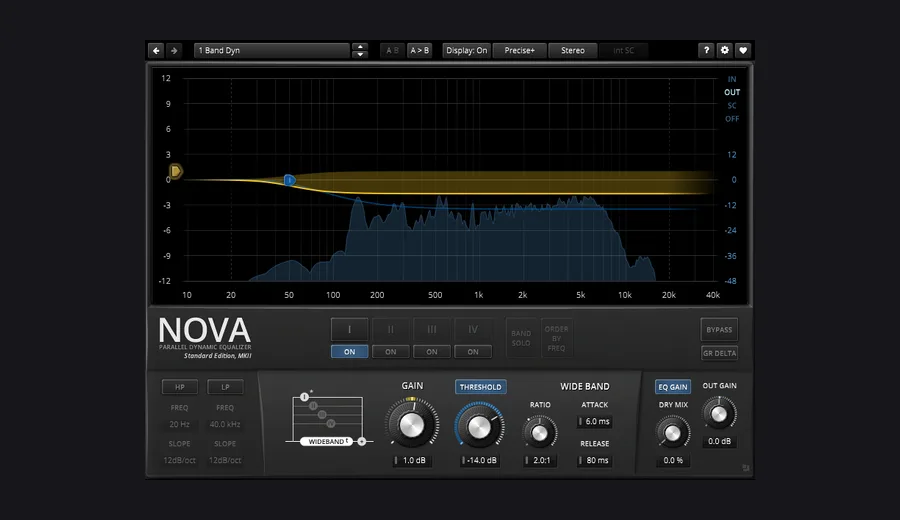Turn analyzer OFF

tap(732, 119)
